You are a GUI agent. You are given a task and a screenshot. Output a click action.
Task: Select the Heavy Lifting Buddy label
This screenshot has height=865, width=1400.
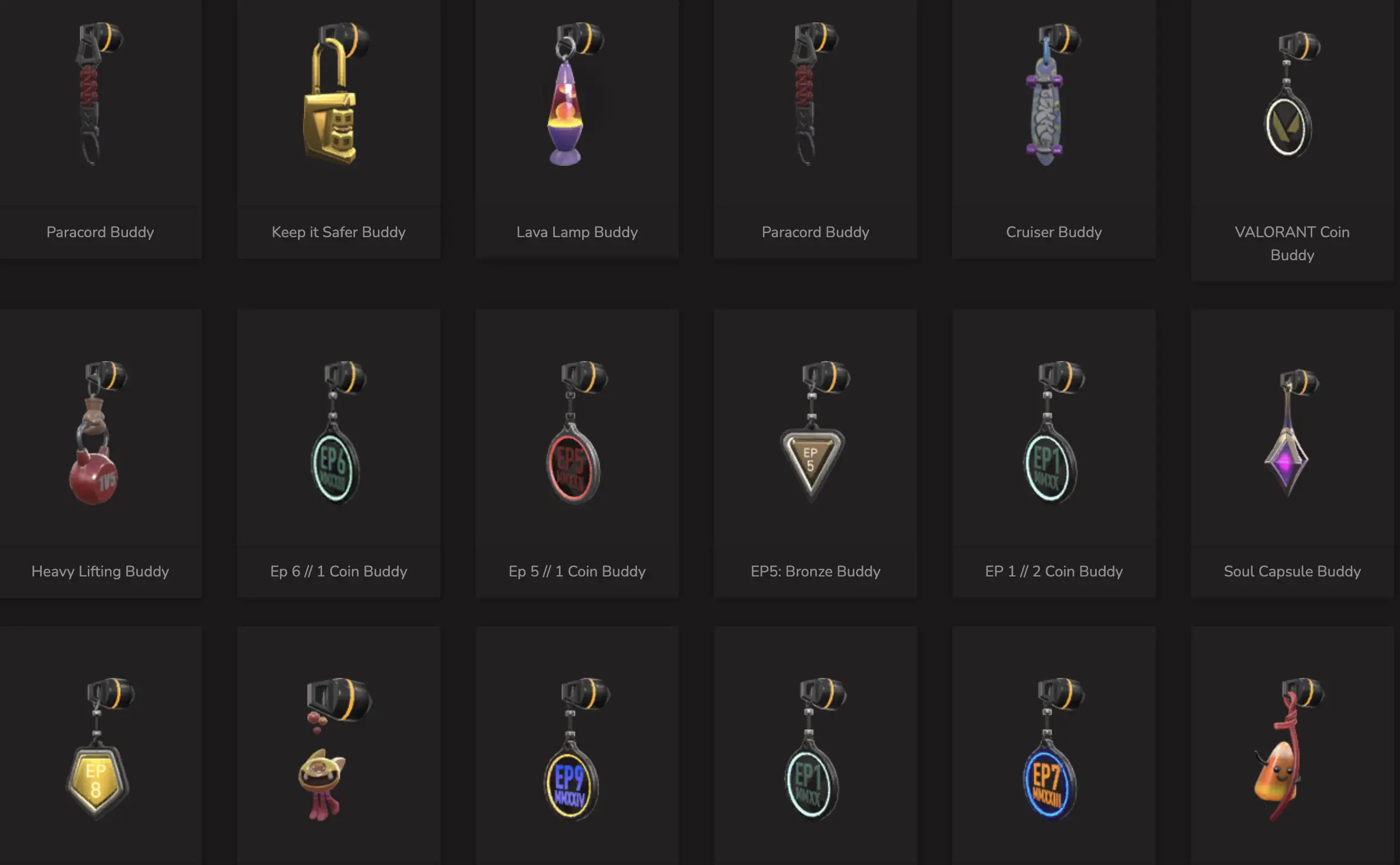(100, 571)
